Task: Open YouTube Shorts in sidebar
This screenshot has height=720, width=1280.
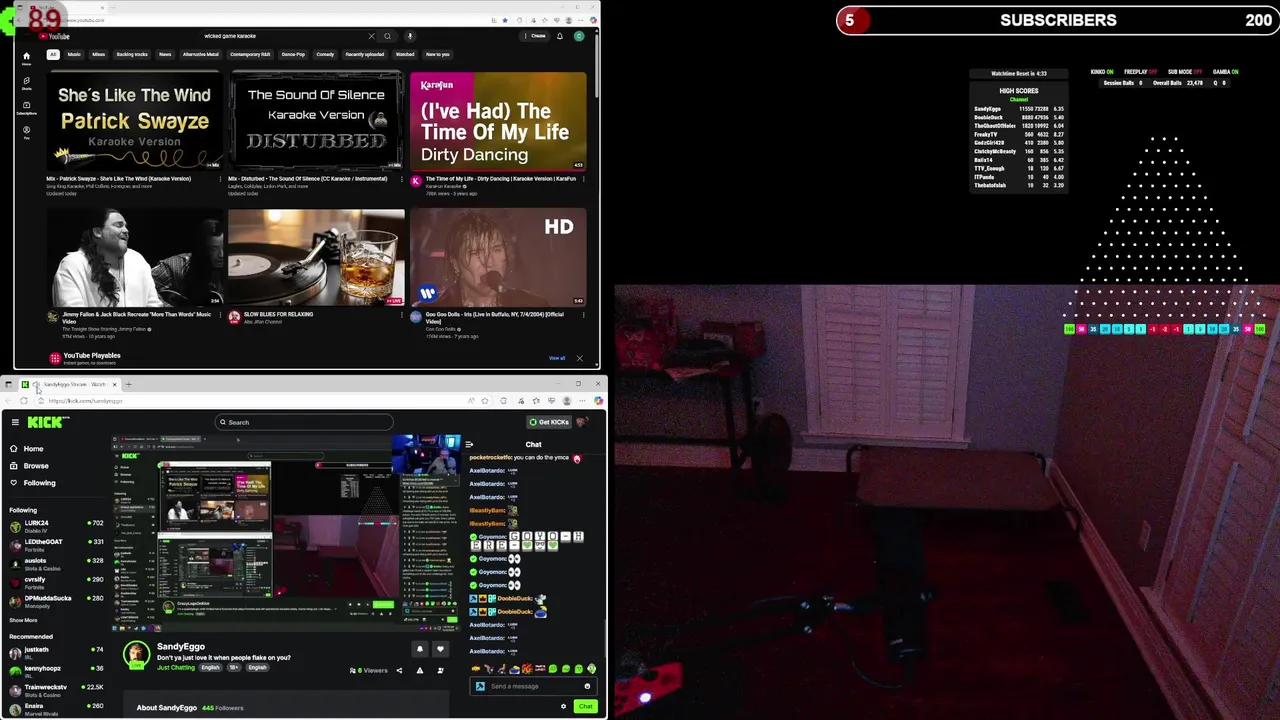Action: coord(27,82)
